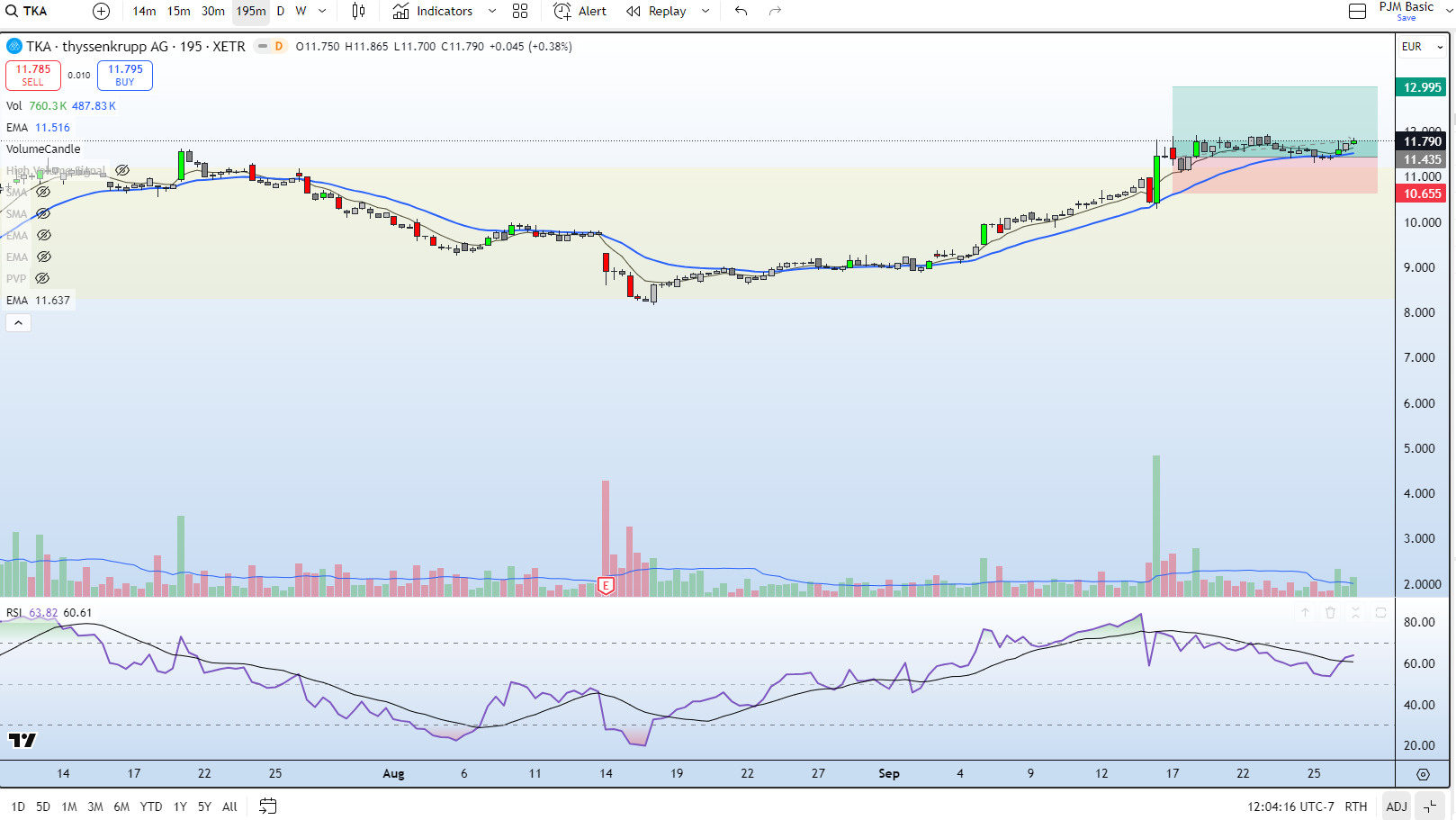Open the chart layout selector icon

1357,12
